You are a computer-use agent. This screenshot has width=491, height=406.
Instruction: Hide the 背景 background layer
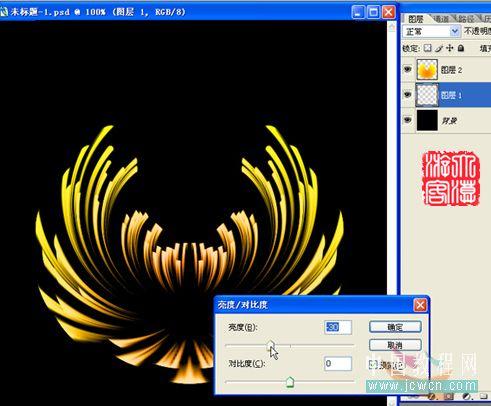[x=408, y=120]
